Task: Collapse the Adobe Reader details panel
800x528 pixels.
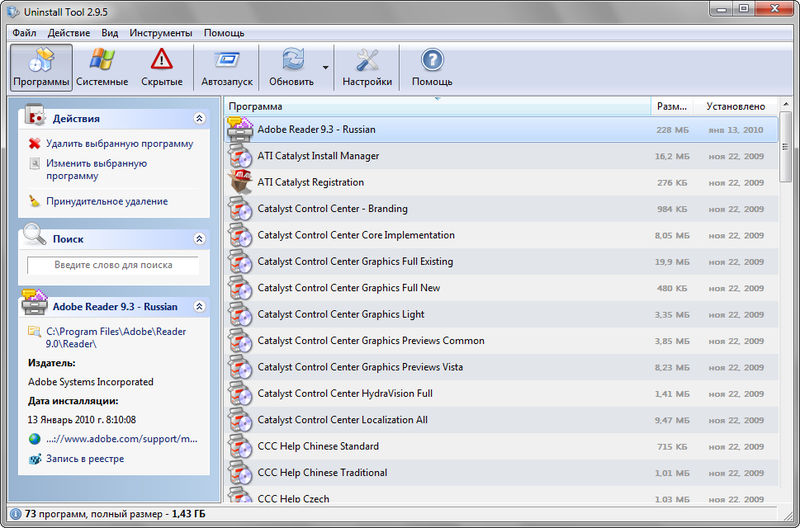Action: [199, 306]
